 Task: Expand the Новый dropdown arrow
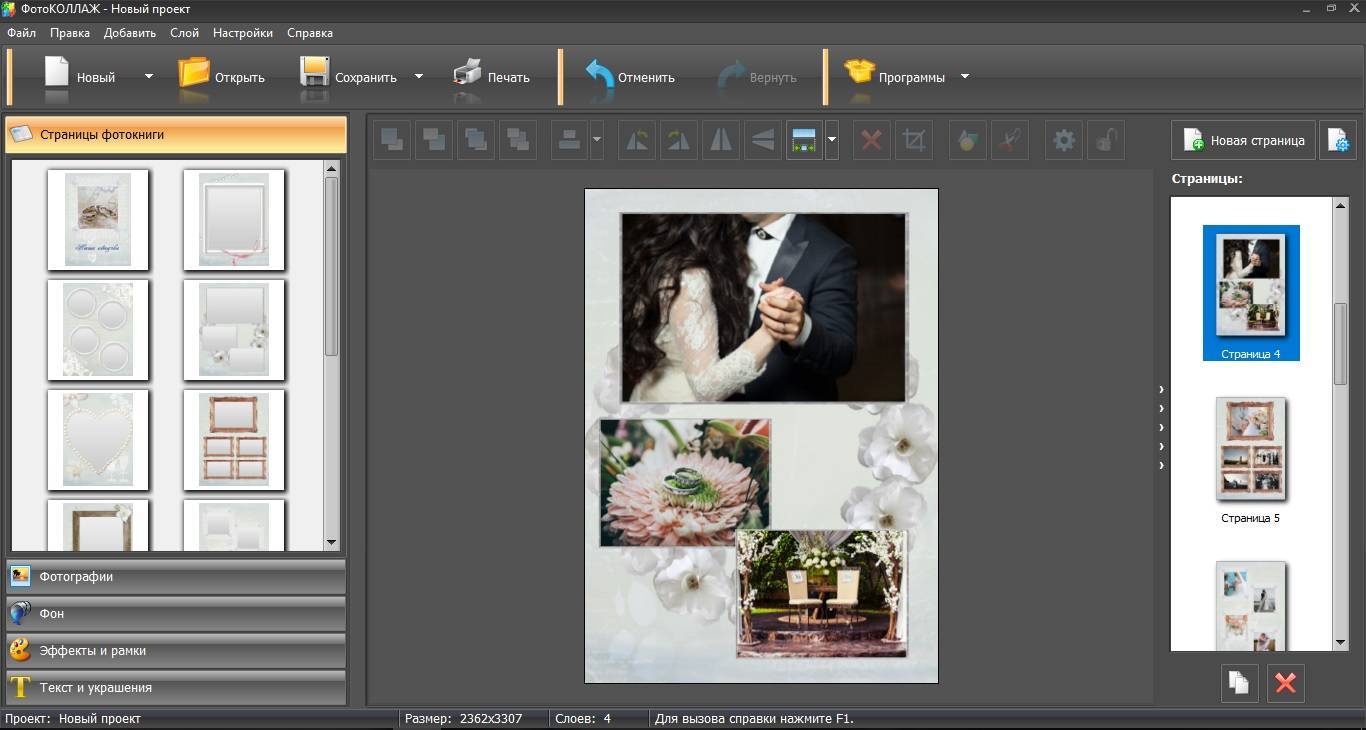[149, 77]
